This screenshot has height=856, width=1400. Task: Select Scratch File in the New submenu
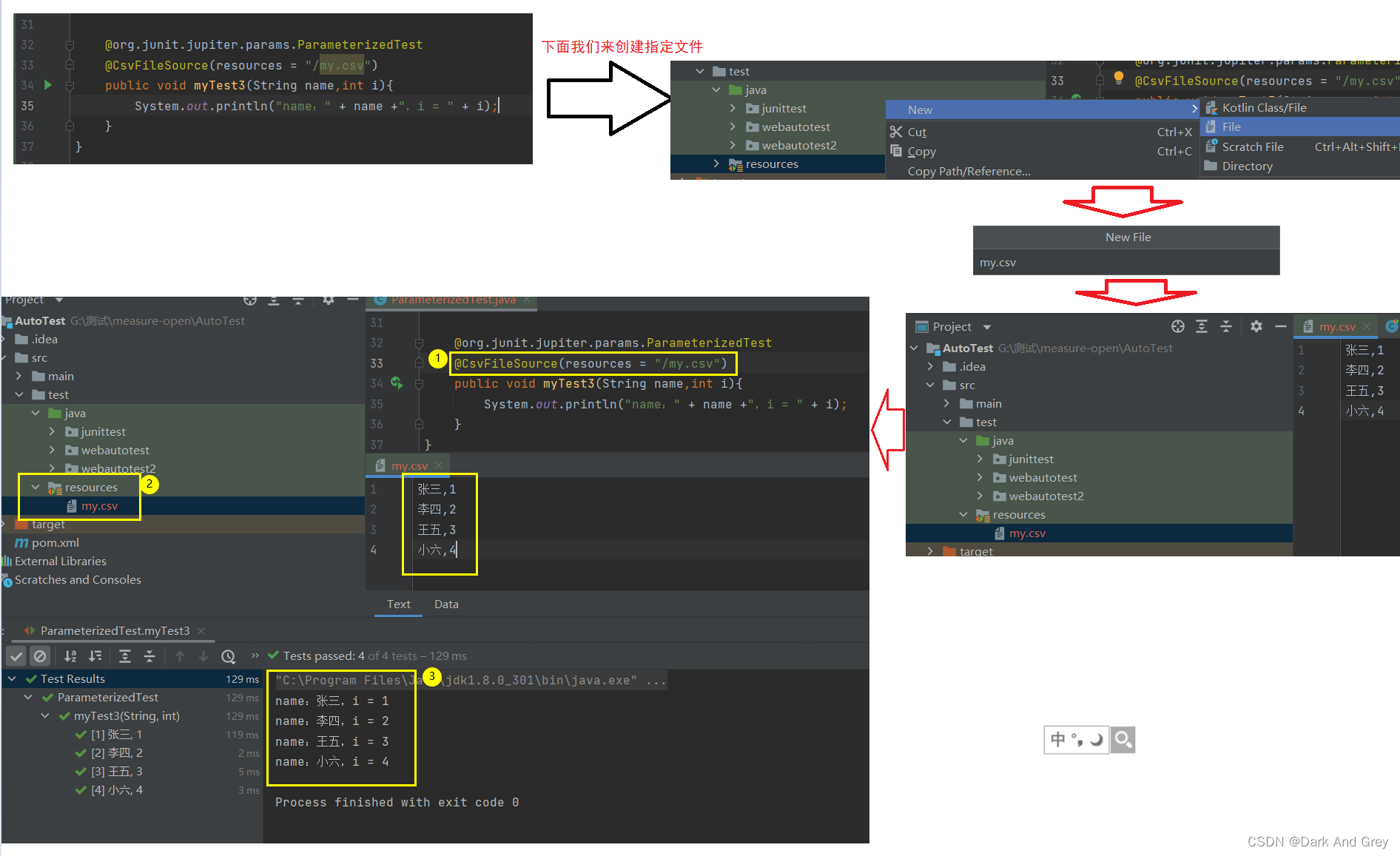coord(1299,147)
